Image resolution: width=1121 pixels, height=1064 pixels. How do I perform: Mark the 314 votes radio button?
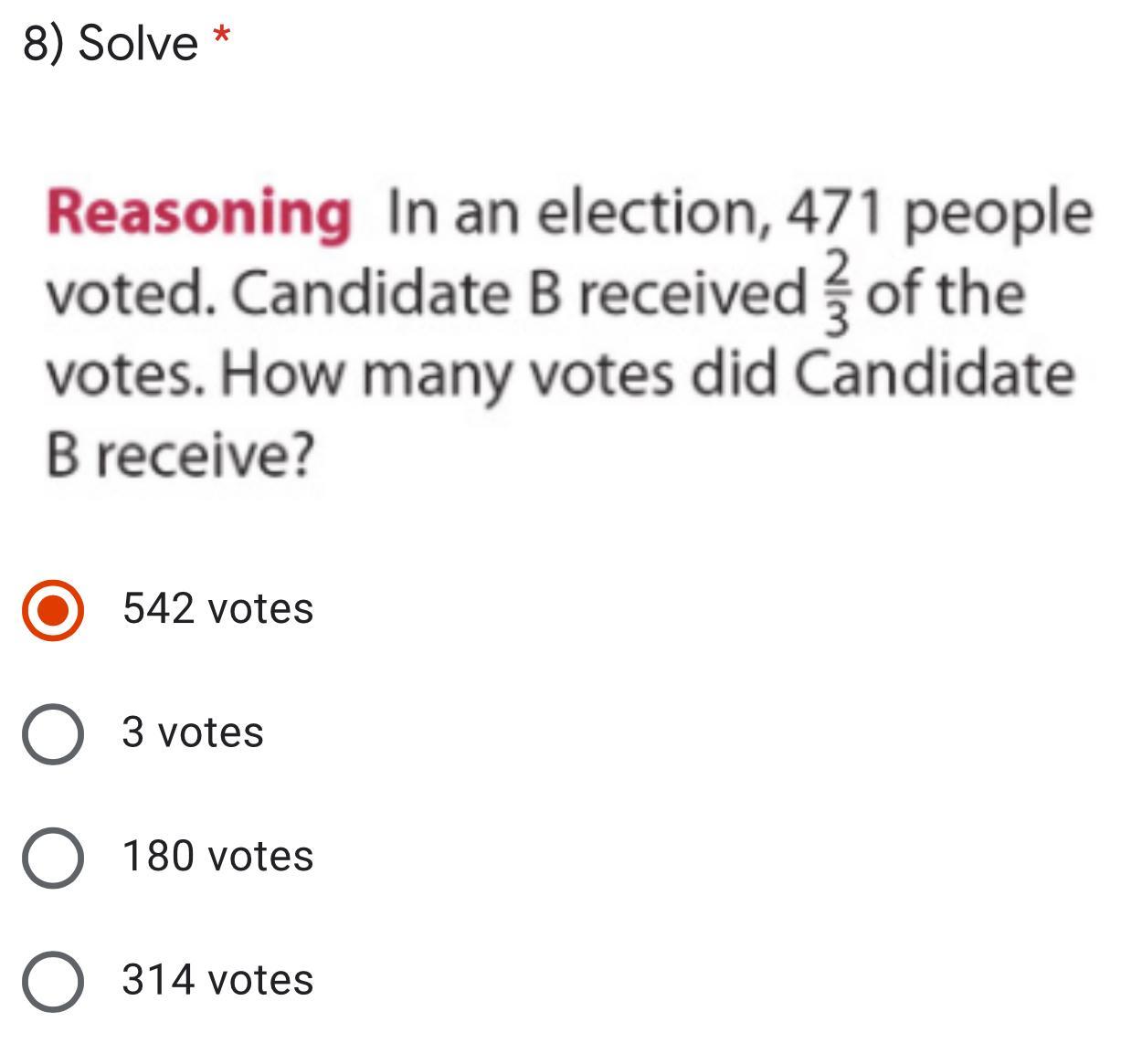53,980
